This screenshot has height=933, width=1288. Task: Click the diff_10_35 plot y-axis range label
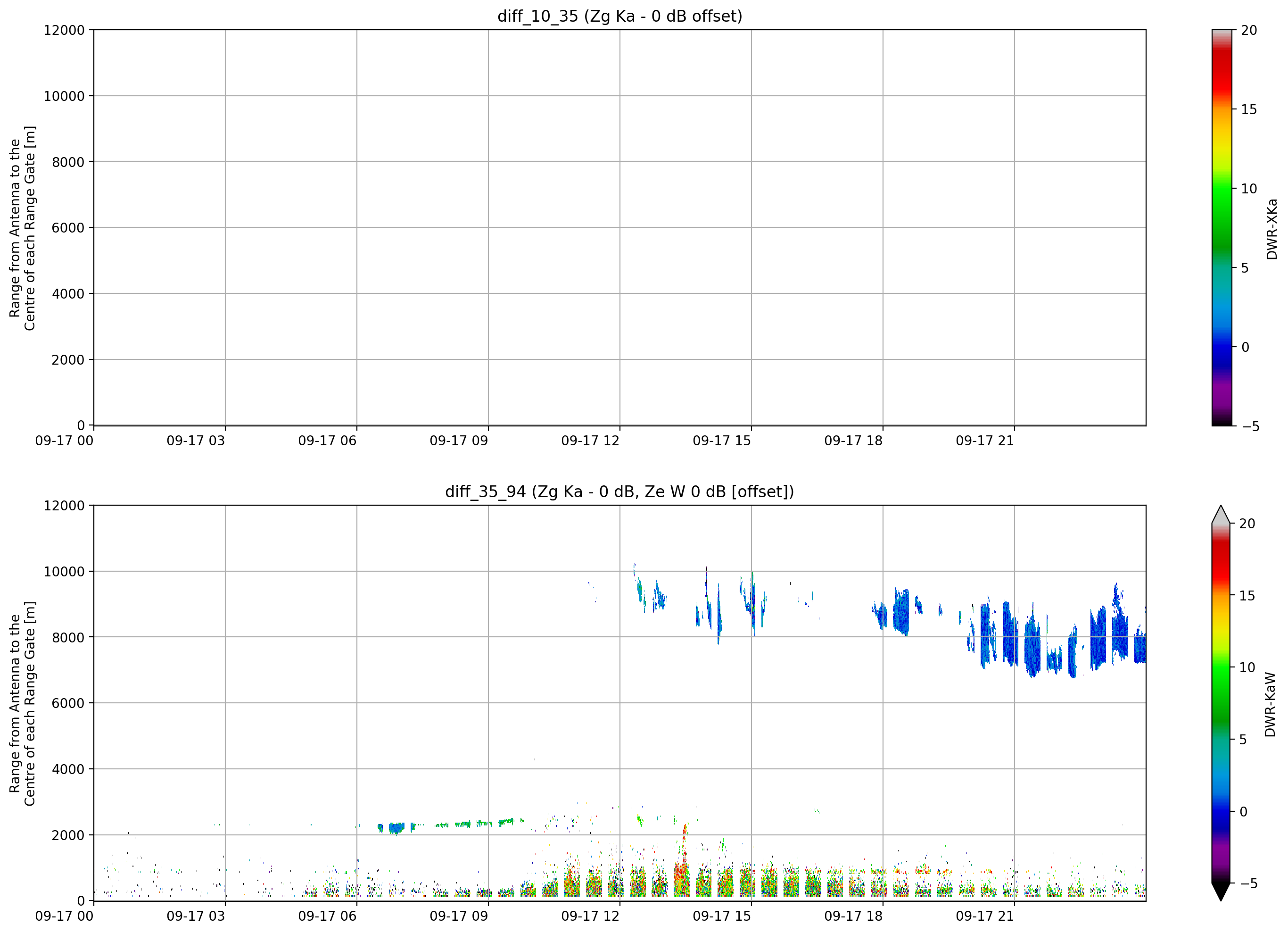tap(22, 228)
